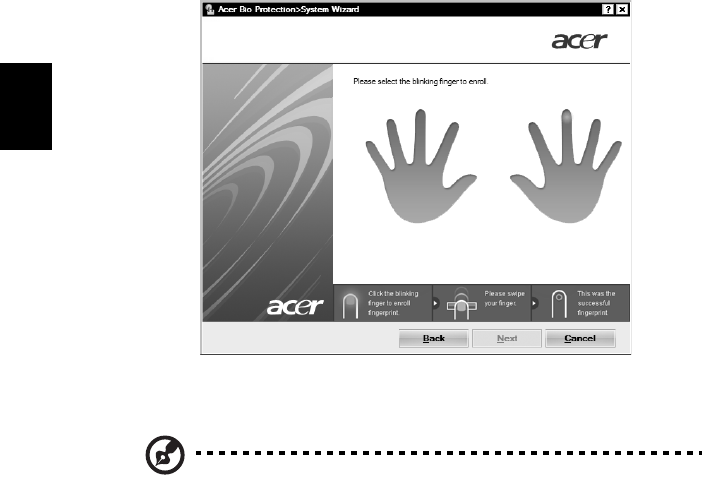The height and width of the screenshot is (477, 702).
Task: Cancel the System Wizard
Action: pyautogui.click(x=580, y=338)
